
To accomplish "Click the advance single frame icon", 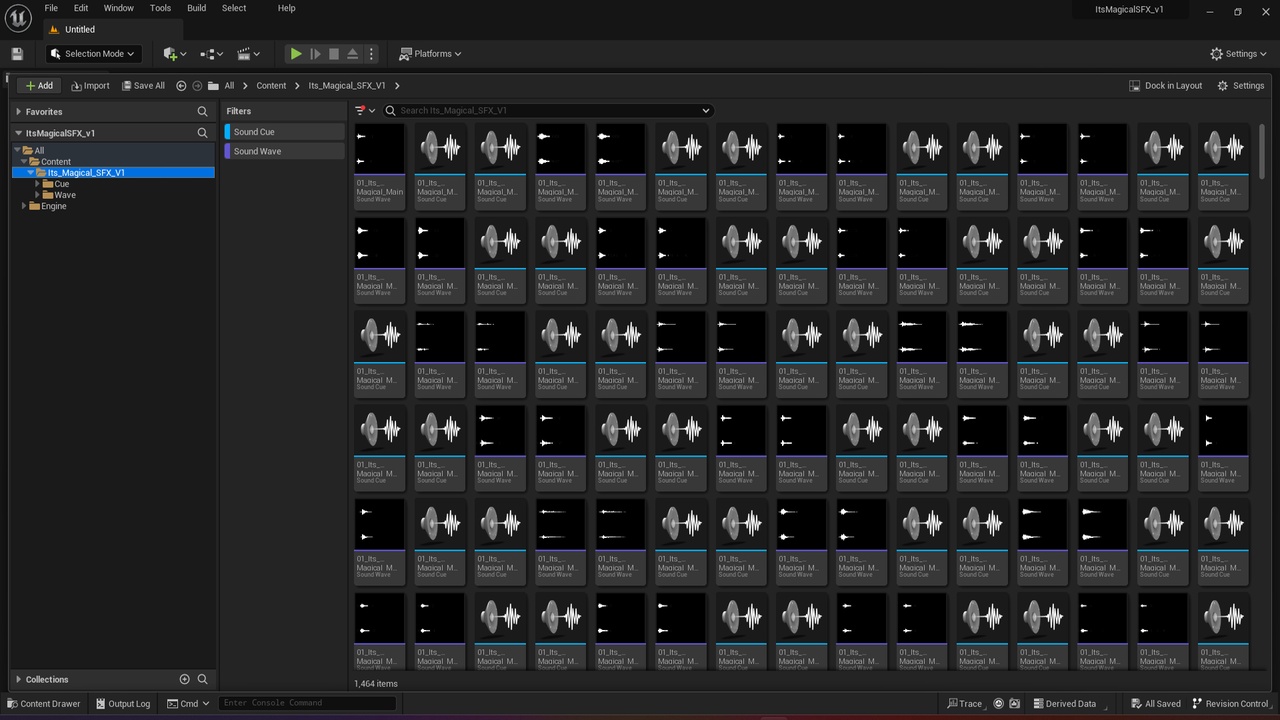I will pos(315,54).
